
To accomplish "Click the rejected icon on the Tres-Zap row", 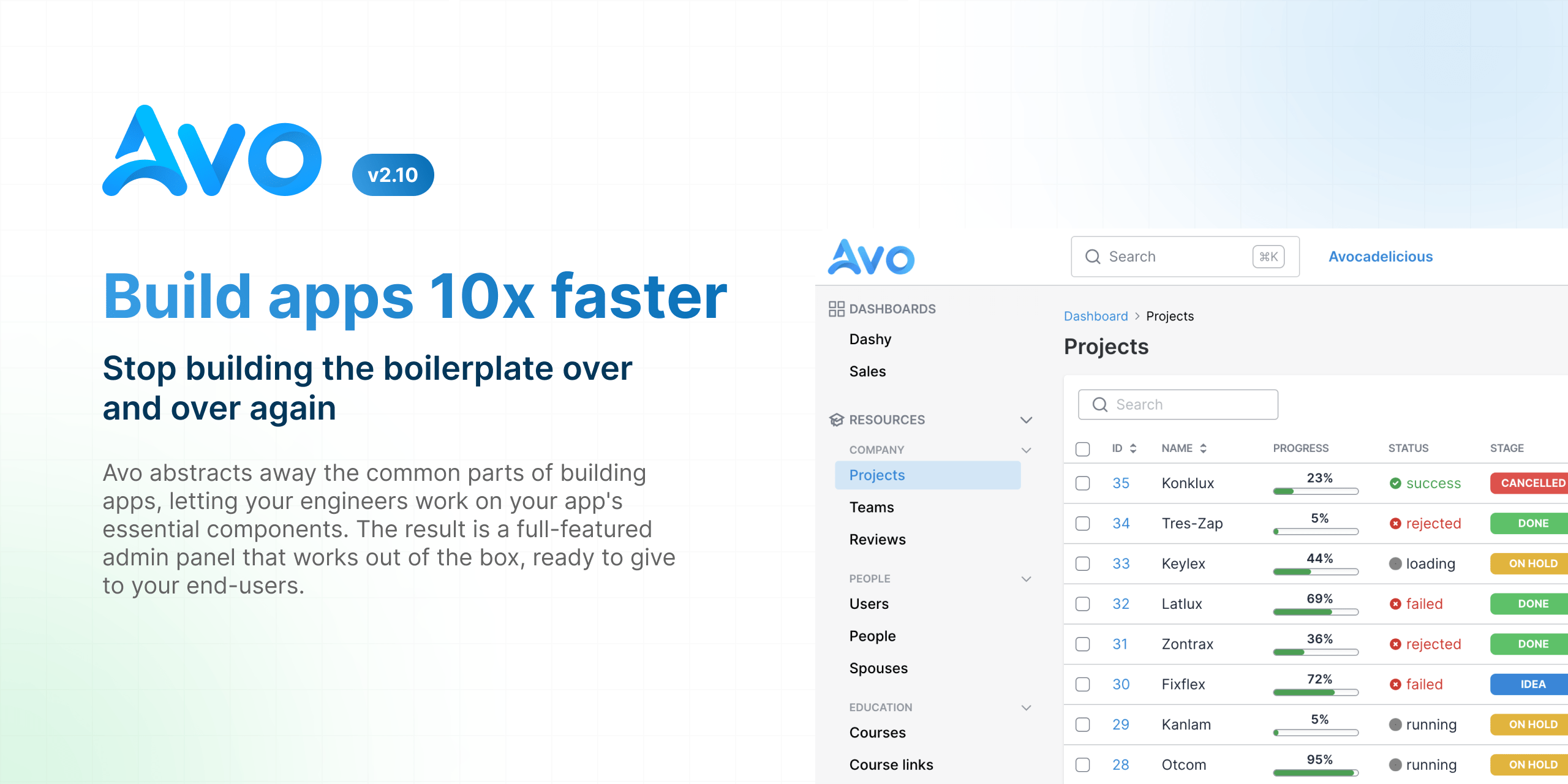I will [1396, 523].
